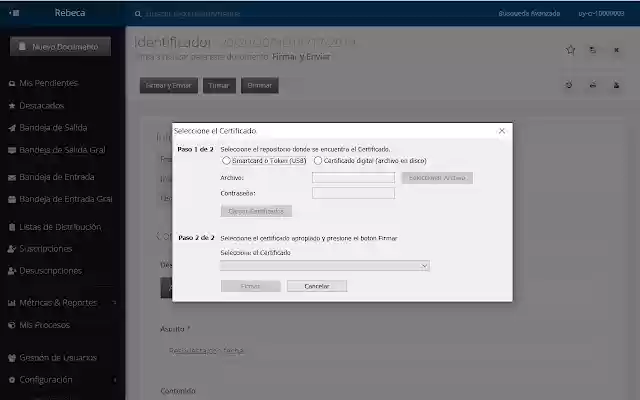
Task: Click the Firmar button in the dialog
Action: [x=251, y=286]
